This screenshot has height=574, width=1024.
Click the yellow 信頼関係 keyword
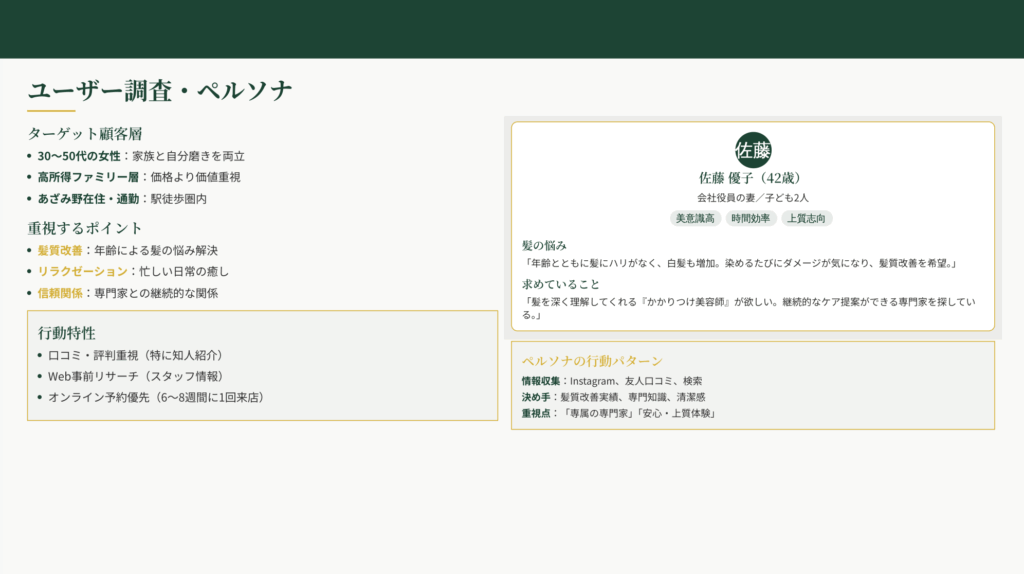pos(60,294)
